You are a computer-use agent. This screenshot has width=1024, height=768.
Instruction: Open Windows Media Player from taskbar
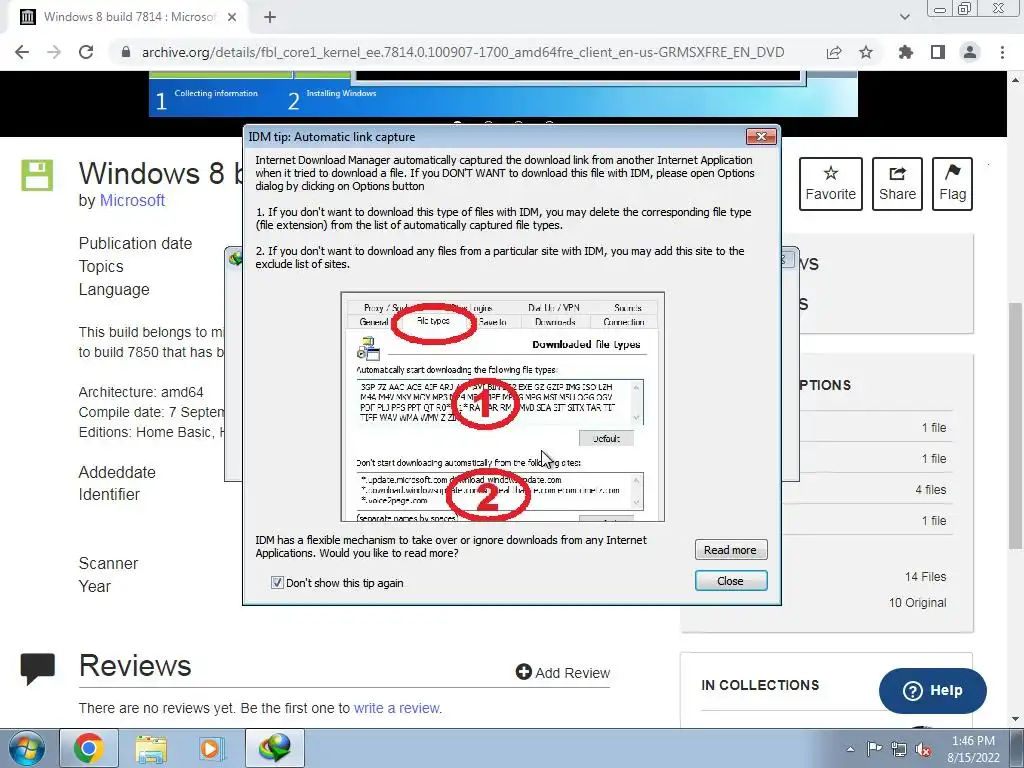coord(211,748)
